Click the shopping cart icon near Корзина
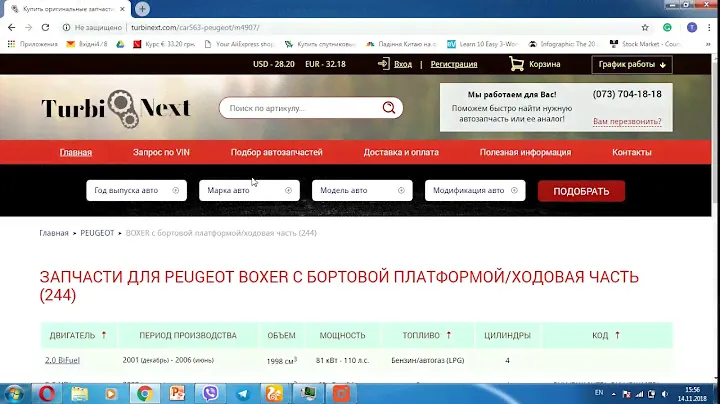The width and height of the screenshot is (720, 404). coord(516,64)
